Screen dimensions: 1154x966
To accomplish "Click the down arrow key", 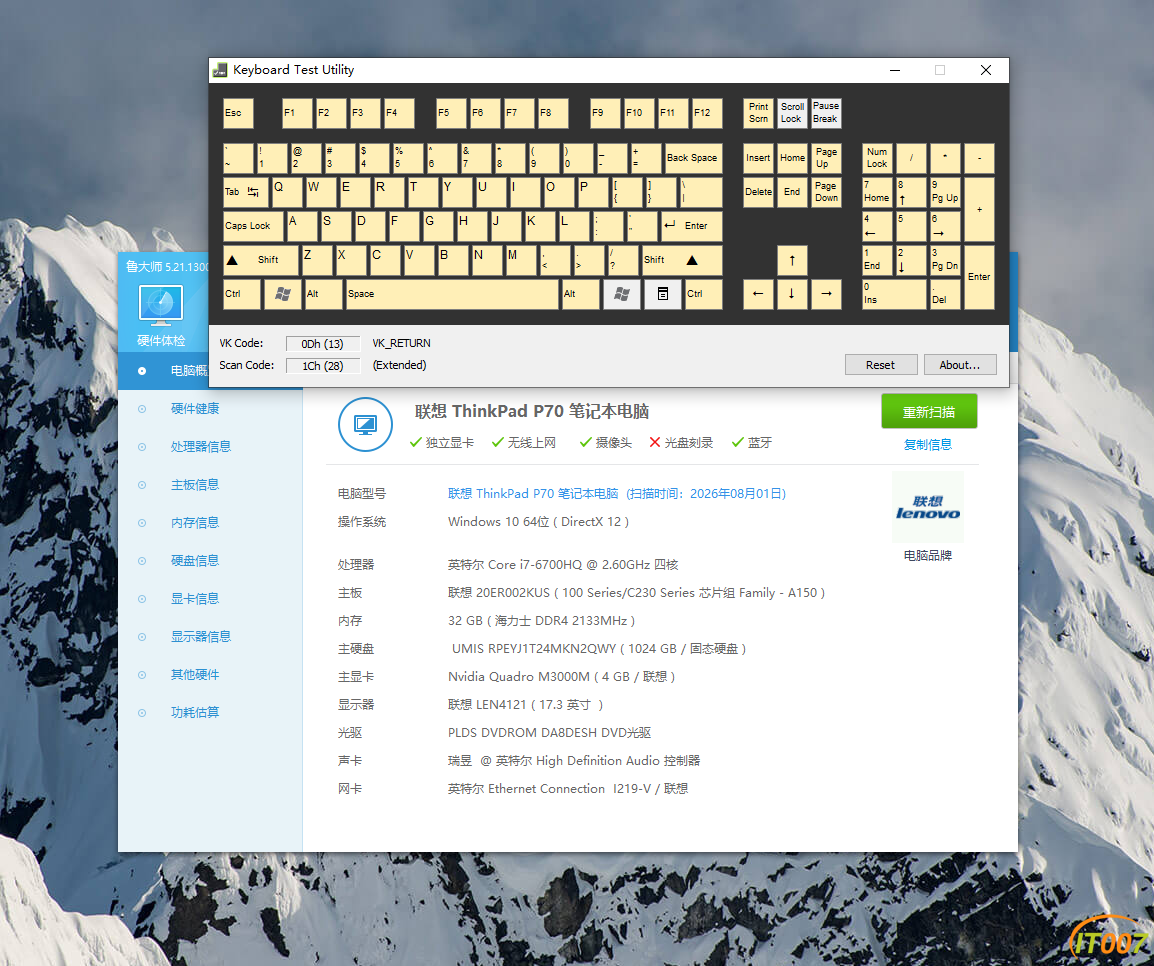I will tap(792, 294).
